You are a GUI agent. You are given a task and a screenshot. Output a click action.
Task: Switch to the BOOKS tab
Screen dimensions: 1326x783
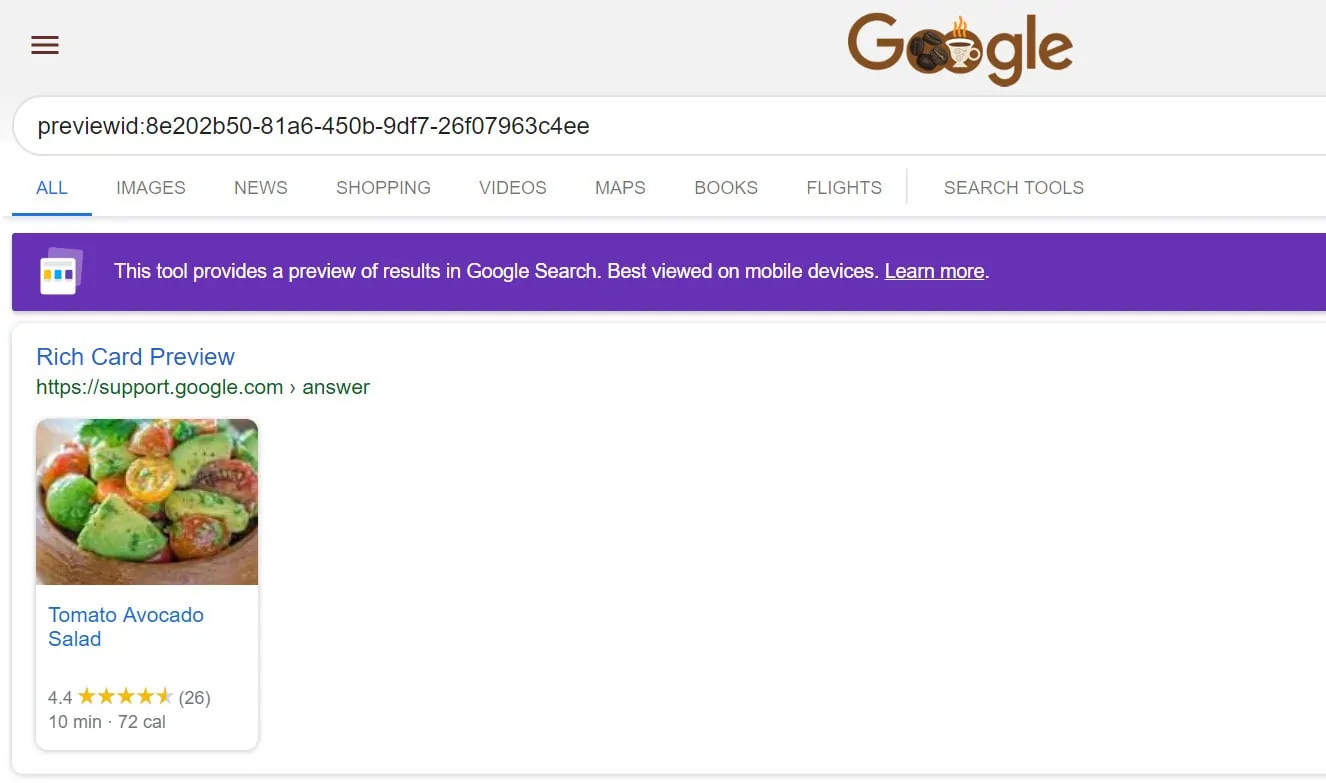coord(726,187)
